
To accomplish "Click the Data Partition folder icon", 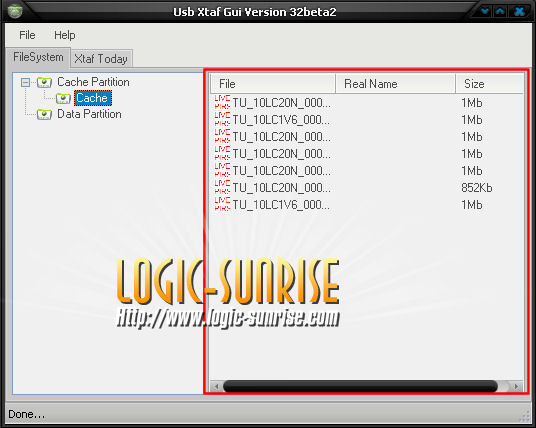I will click(44, 115).
